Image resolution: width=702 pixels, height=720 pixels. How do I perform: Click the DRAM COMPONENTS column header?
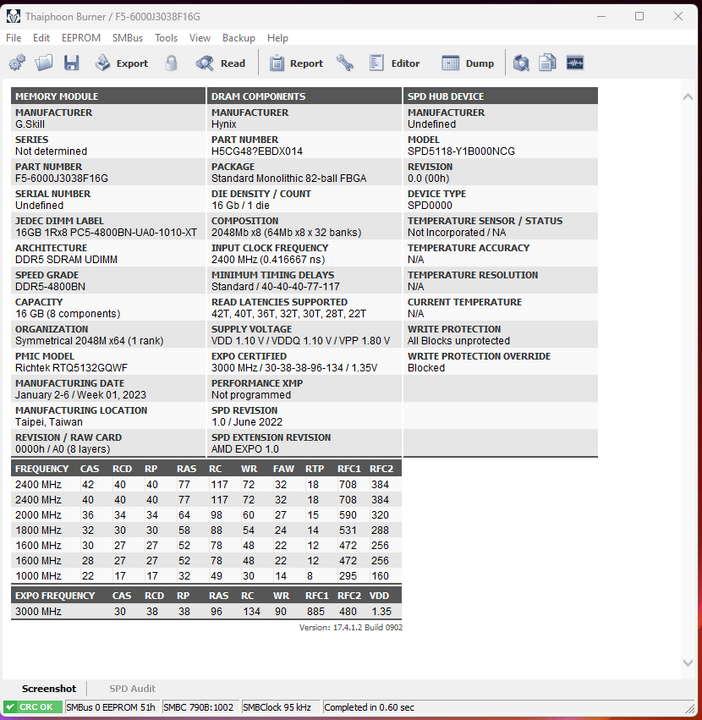pos(304,96)
